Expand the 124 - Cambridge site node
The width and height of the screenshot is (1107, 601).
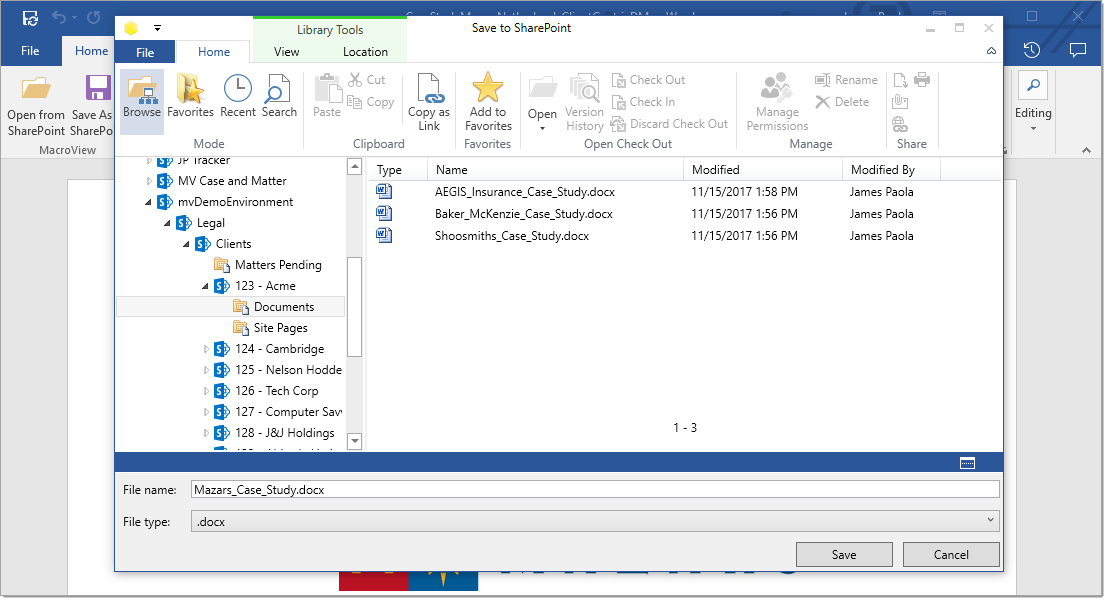tap(206, 348)
